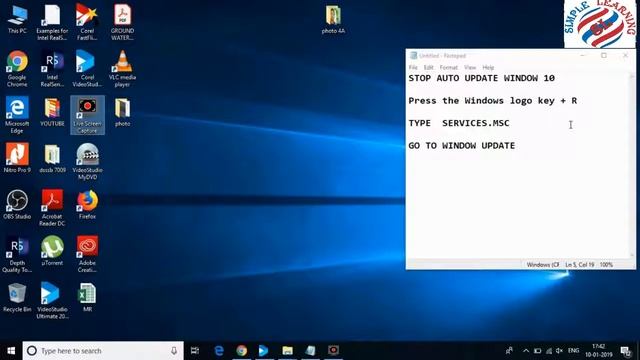This screenshot has height=360, width=640.
Task: Click the Windows Start button
Action: point(11,351)
